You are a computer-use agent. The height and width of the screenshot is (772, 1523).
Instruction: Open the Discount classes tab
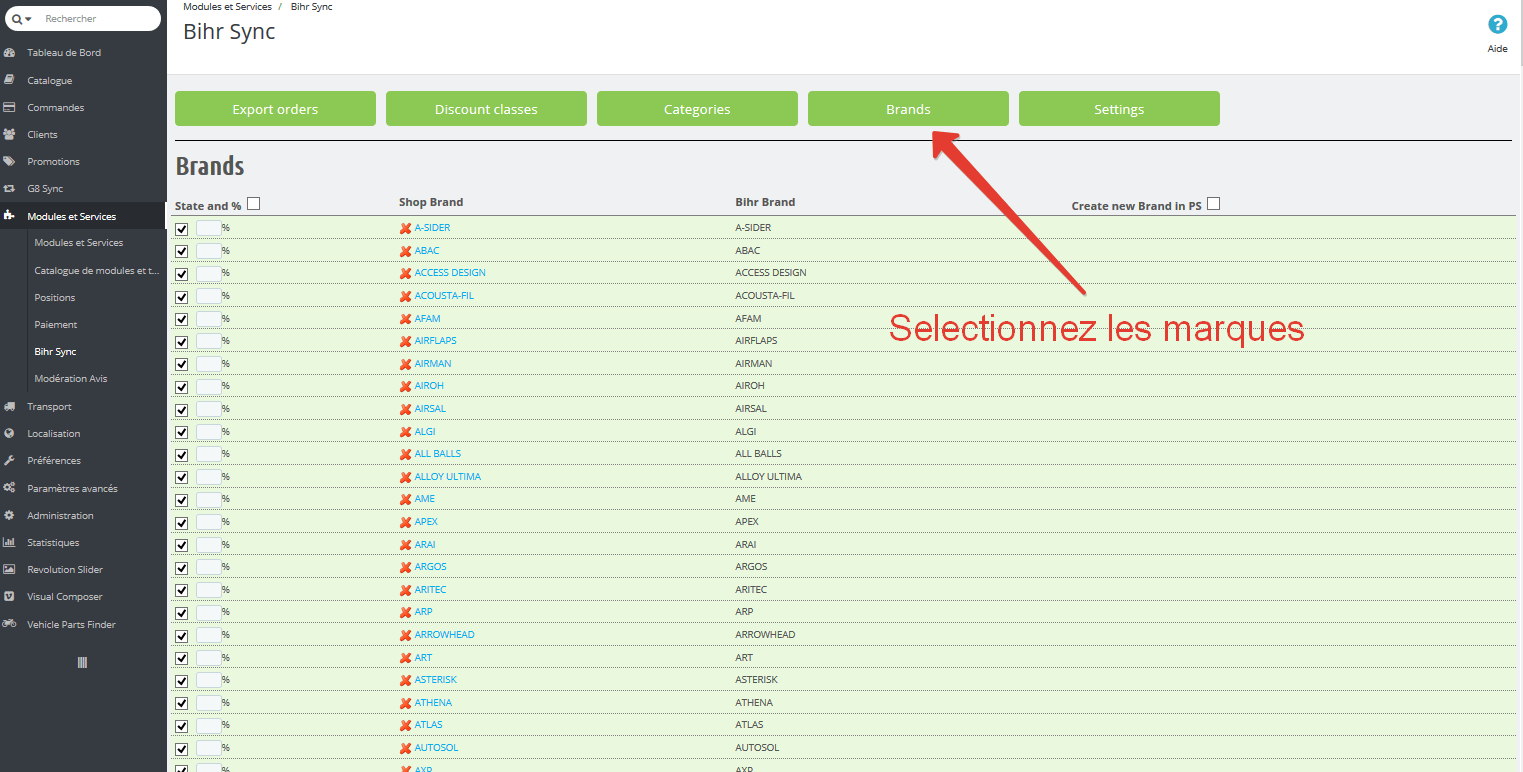pyautogui.click(x=486, y=109)
